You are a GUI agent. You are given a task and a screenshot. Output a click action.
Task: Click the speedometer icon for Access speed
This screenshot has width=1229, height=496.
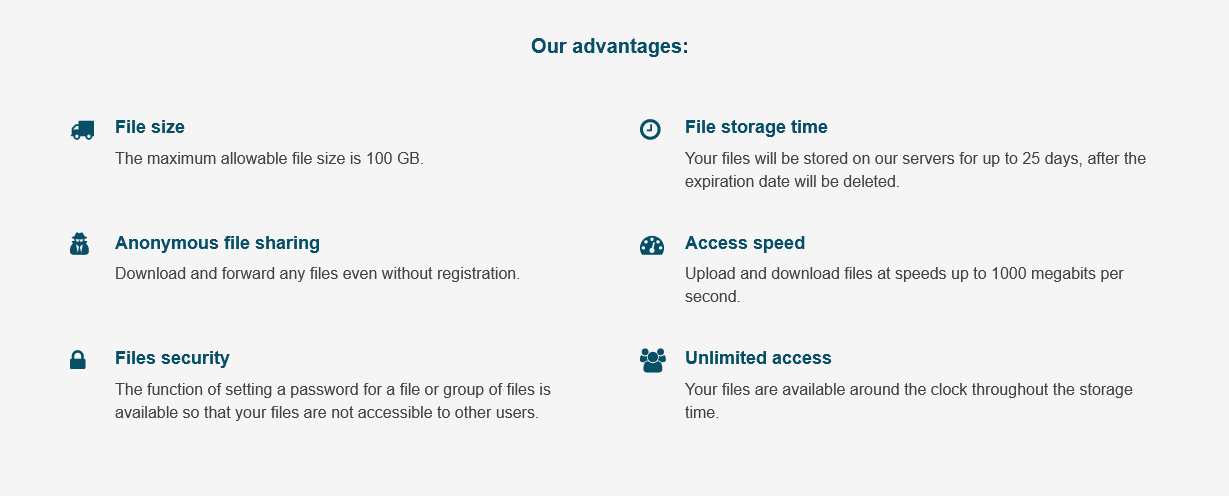[652, 245]
